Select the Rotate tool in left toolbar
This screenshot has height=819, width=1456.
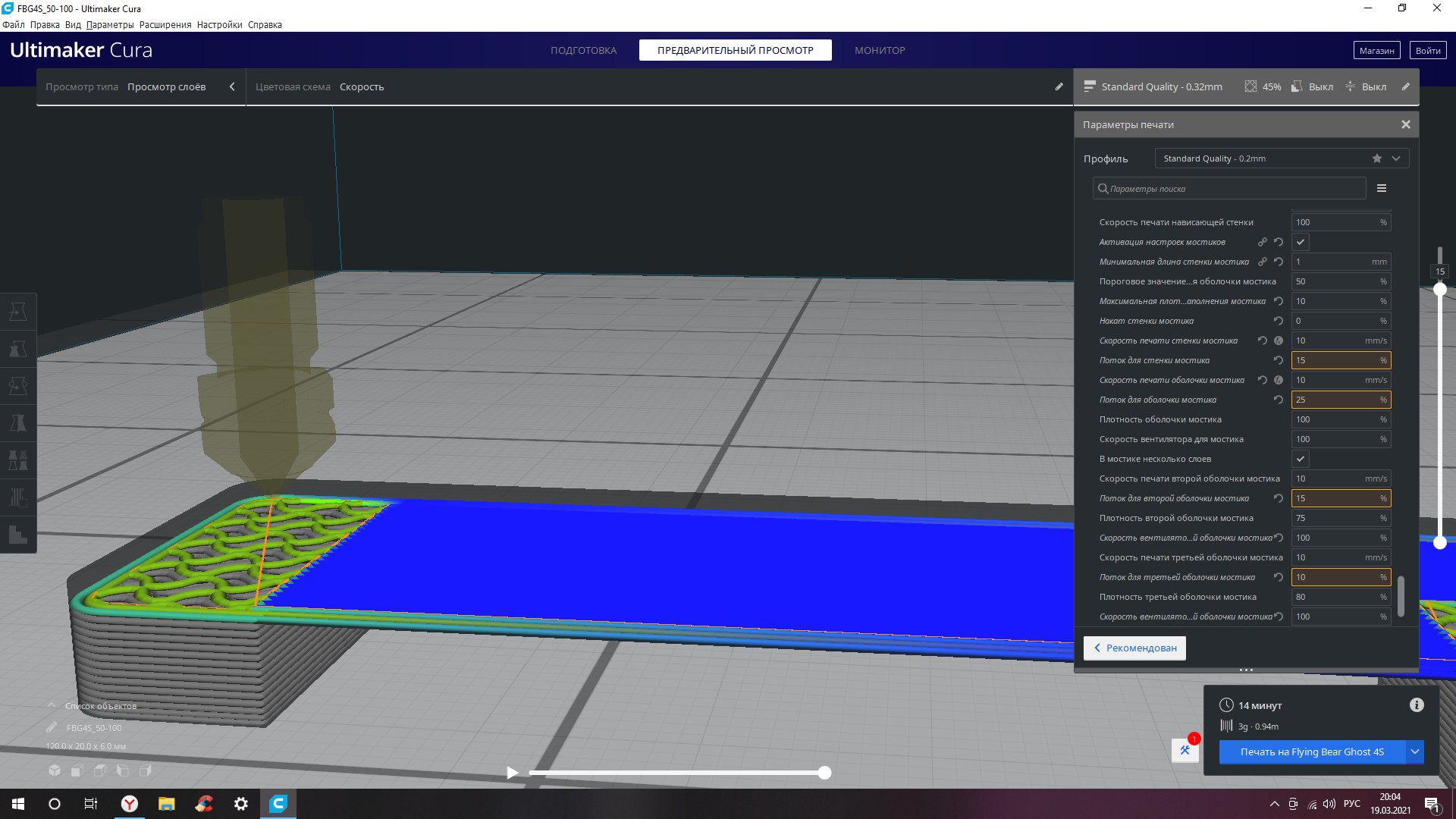(x=18, y=386)
